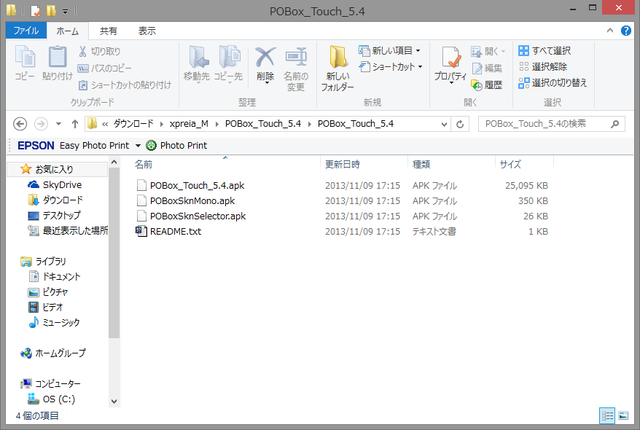Select the View (表示) tab

pyautogui.click(x=147, y=31)
